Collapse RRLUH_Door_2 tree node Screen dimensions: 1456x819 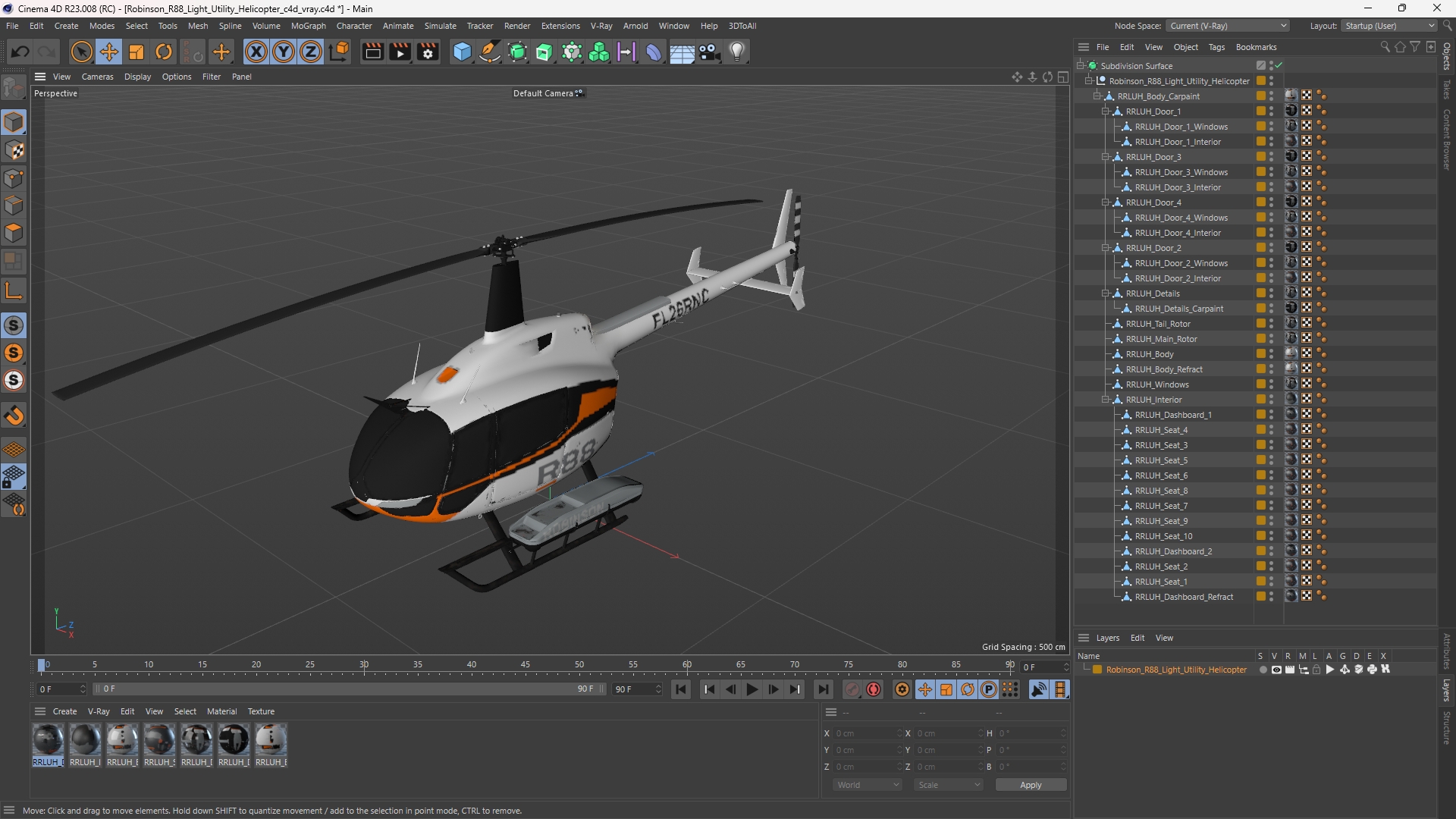[1106, 247]
